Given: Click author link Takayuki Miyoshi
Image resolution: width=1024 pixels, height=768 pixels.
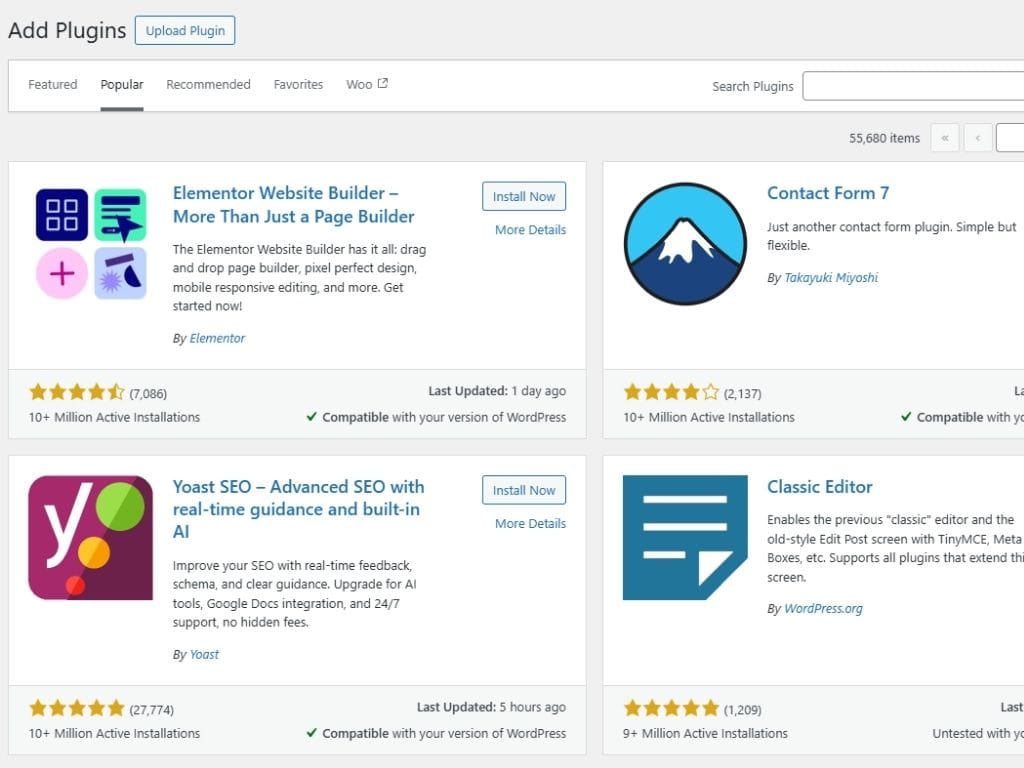Looking at the screenshot, I should pyautogui.click(x=831, y=278).
